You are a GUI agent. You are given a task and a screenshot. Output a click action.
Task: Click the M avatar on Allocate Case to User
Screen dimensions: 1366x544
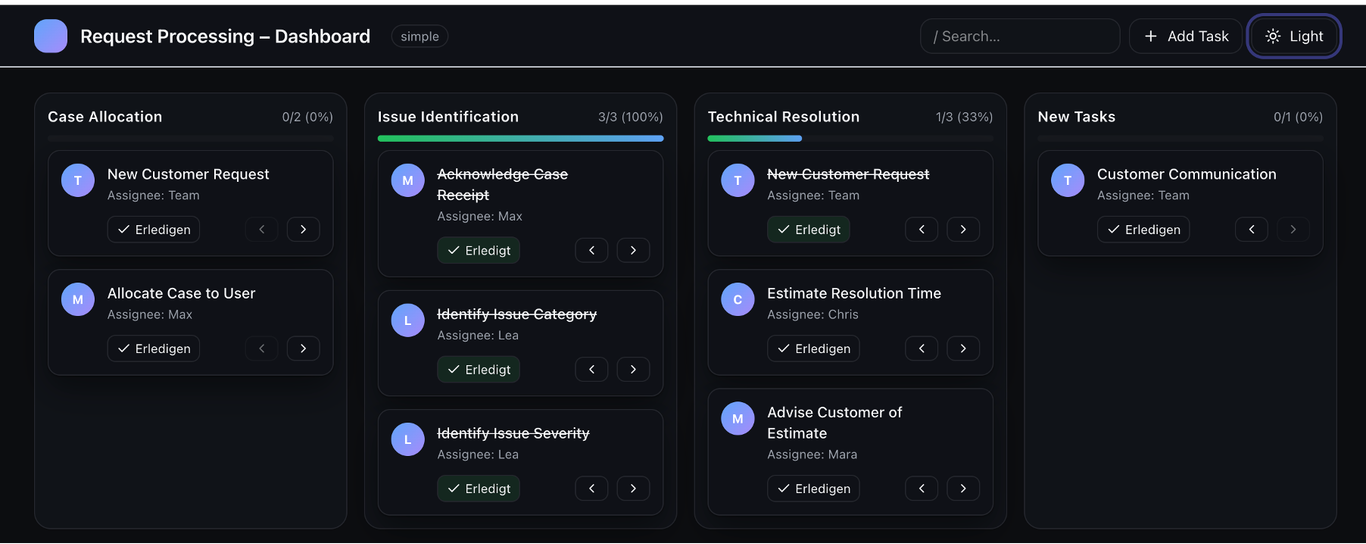tap(78, 299)
